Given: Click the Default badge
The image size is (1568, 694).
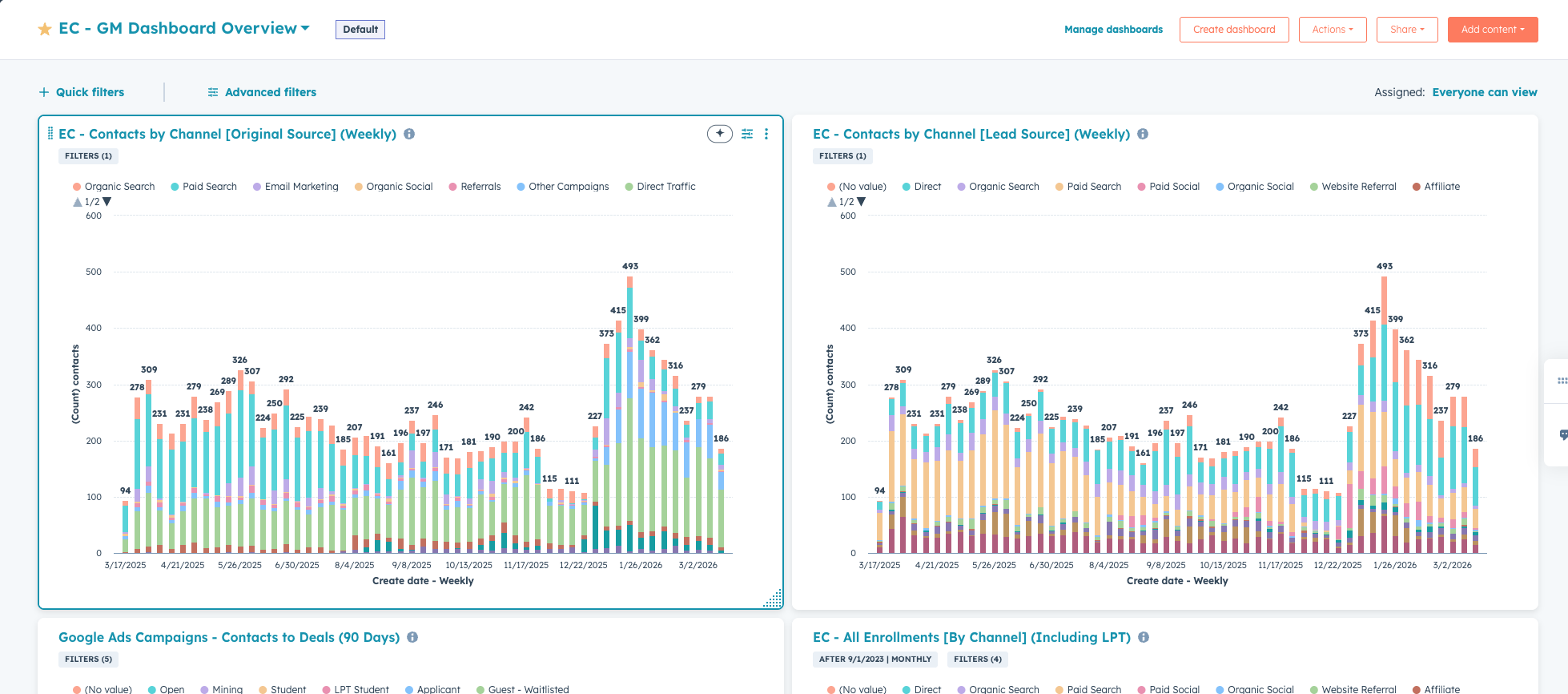Looking at the screenshot, I should click(360, 30).
